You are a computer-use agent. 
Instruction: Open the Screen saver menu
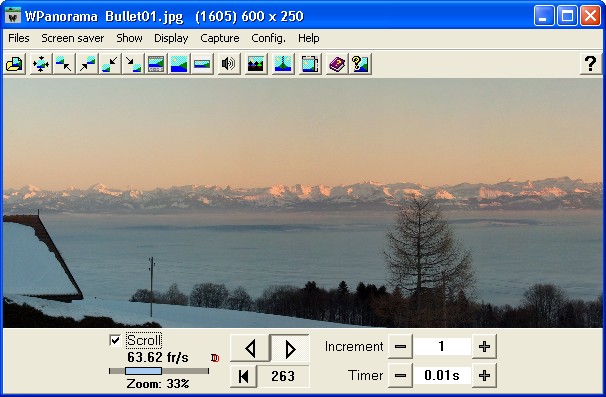73,38
